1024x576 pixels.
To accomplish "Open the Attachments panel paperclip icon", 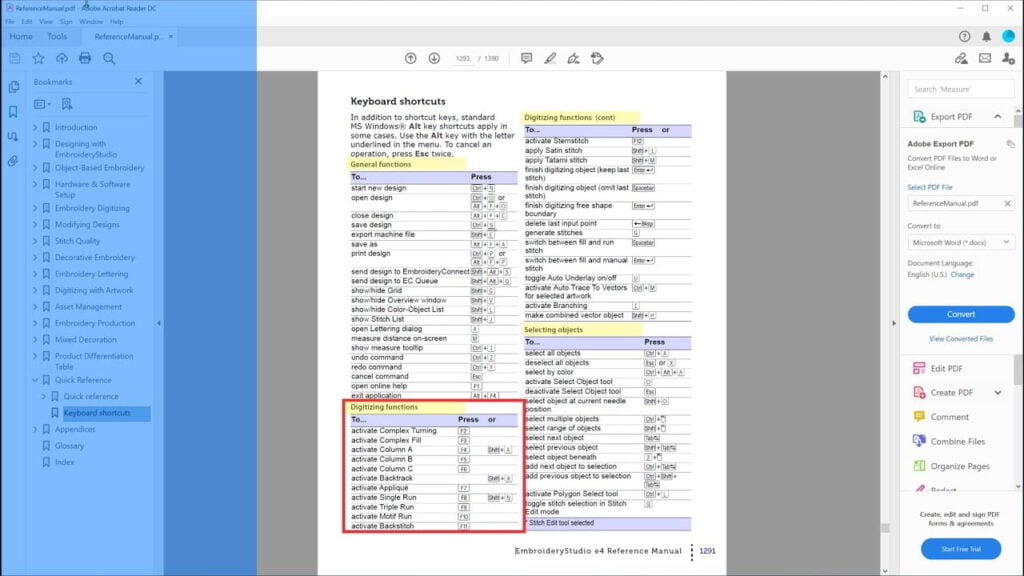I will click(x=14, y=160).
